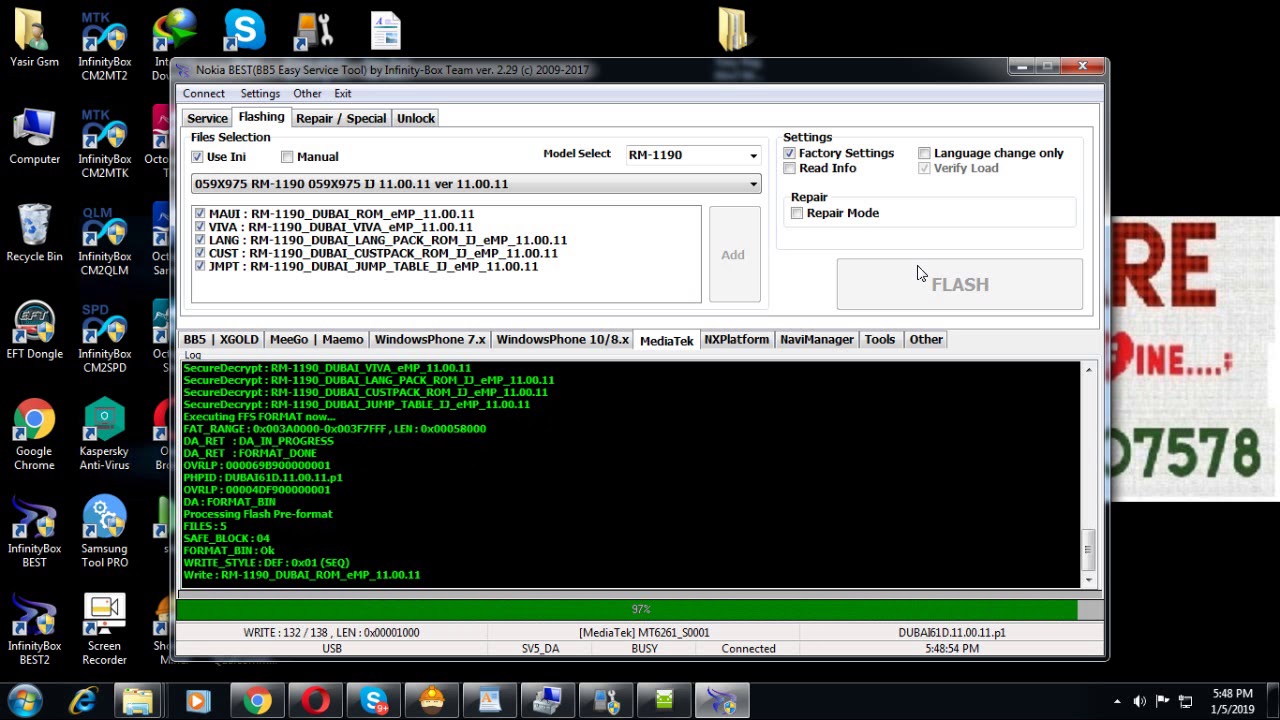
Task: Open the Recycle Bin
Action: coord(34,234)
